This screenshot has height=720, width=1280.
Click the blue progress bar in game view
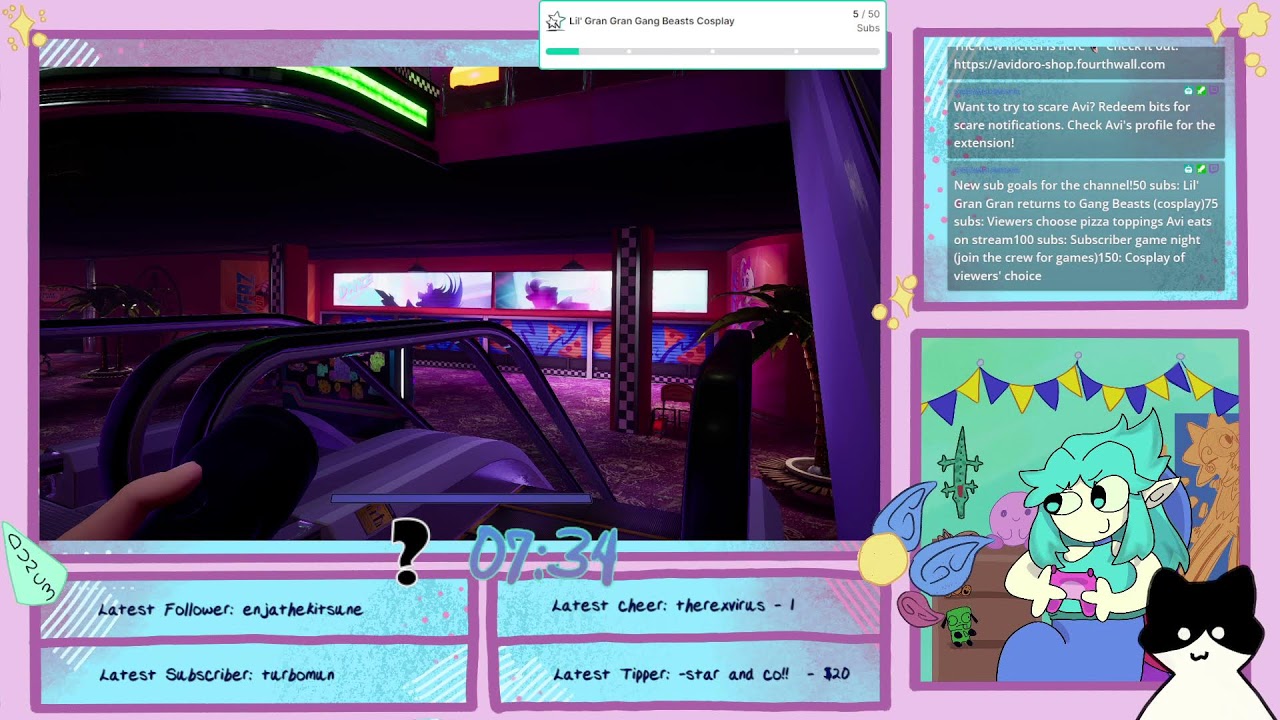[461, 497]
